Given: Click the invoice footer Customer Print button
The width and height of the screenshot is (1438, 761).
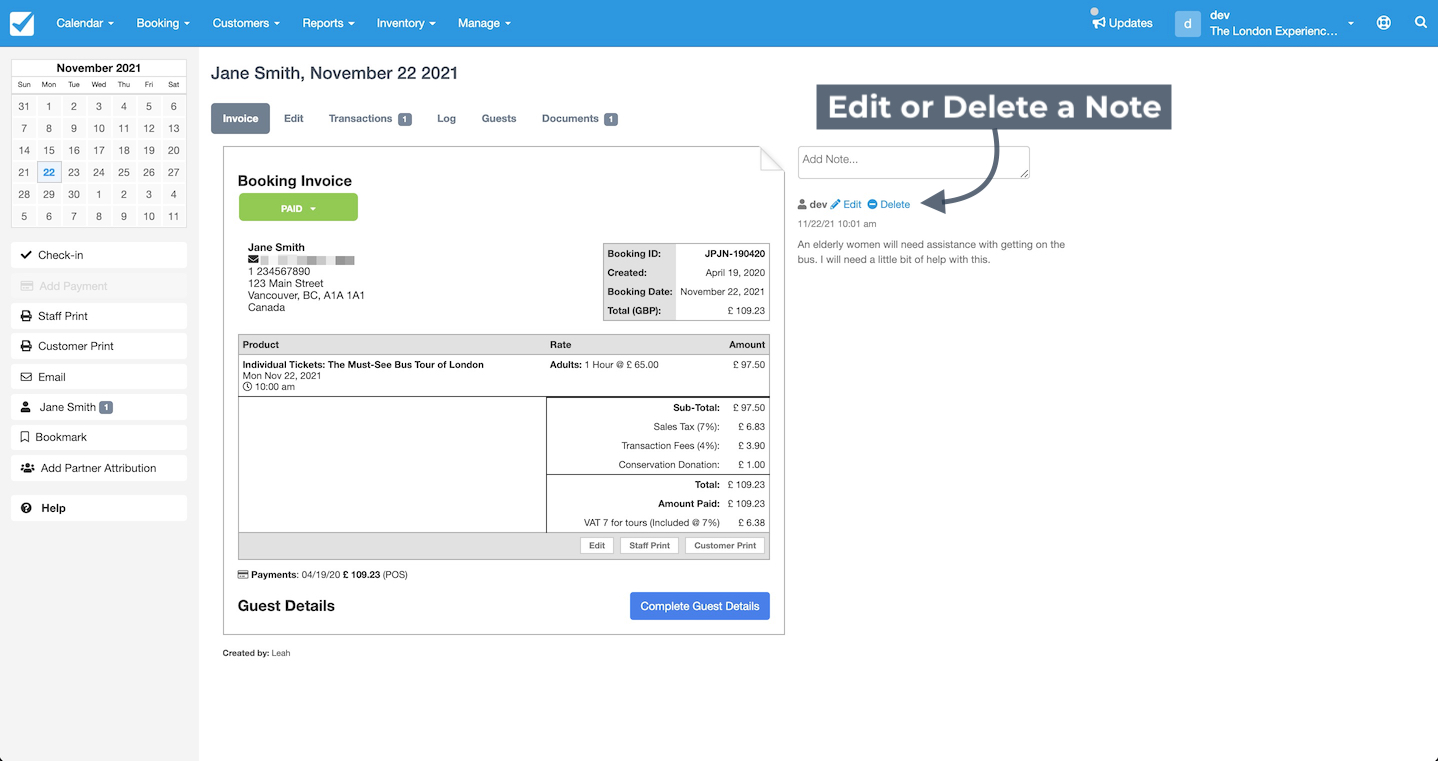Looking at the screenshot, I should [725, 546].
